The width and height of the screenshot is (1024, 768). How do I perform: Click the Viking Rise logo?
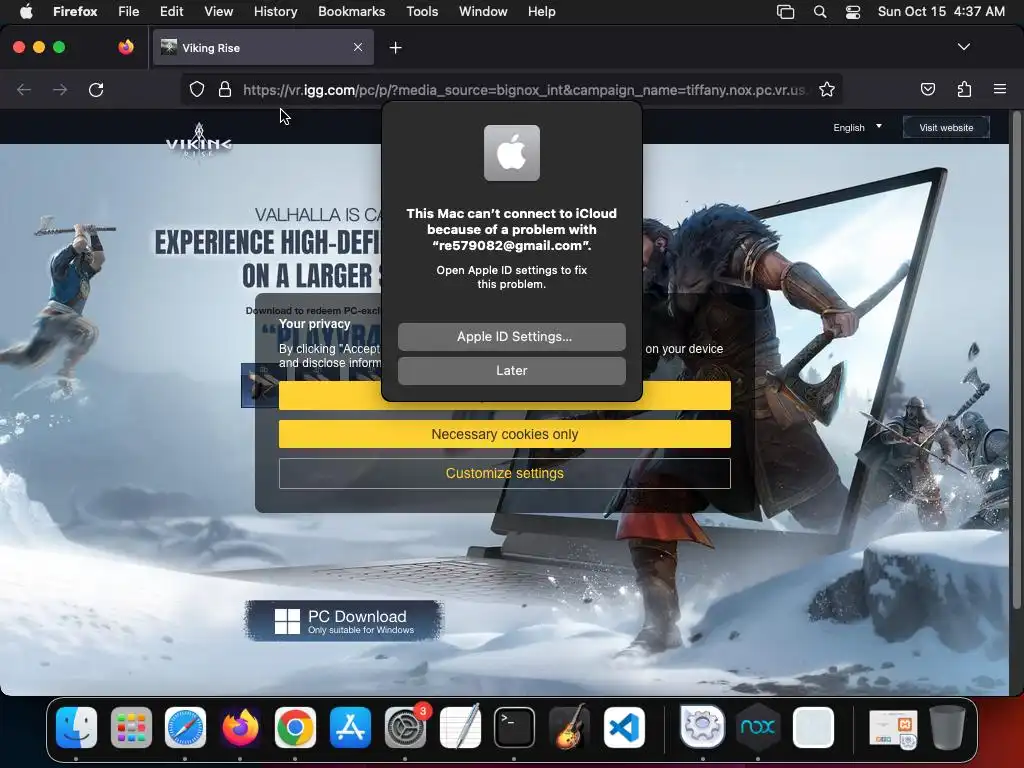[x=199, y=141]
